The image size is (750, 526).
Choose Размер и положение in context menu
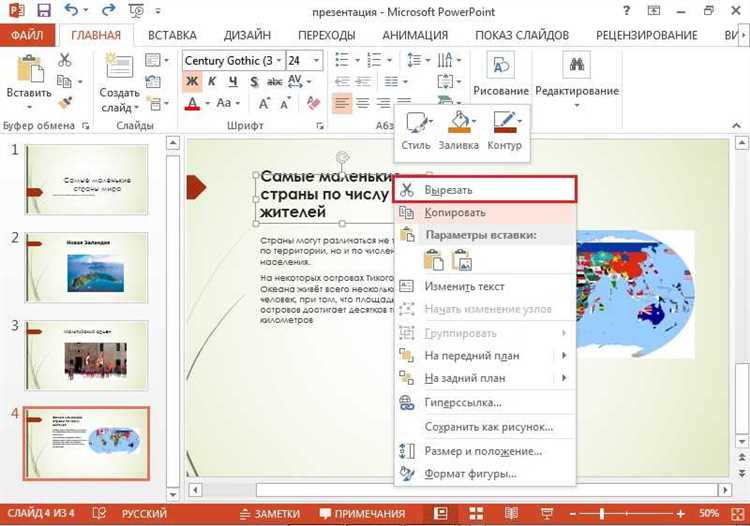point(485,451)
